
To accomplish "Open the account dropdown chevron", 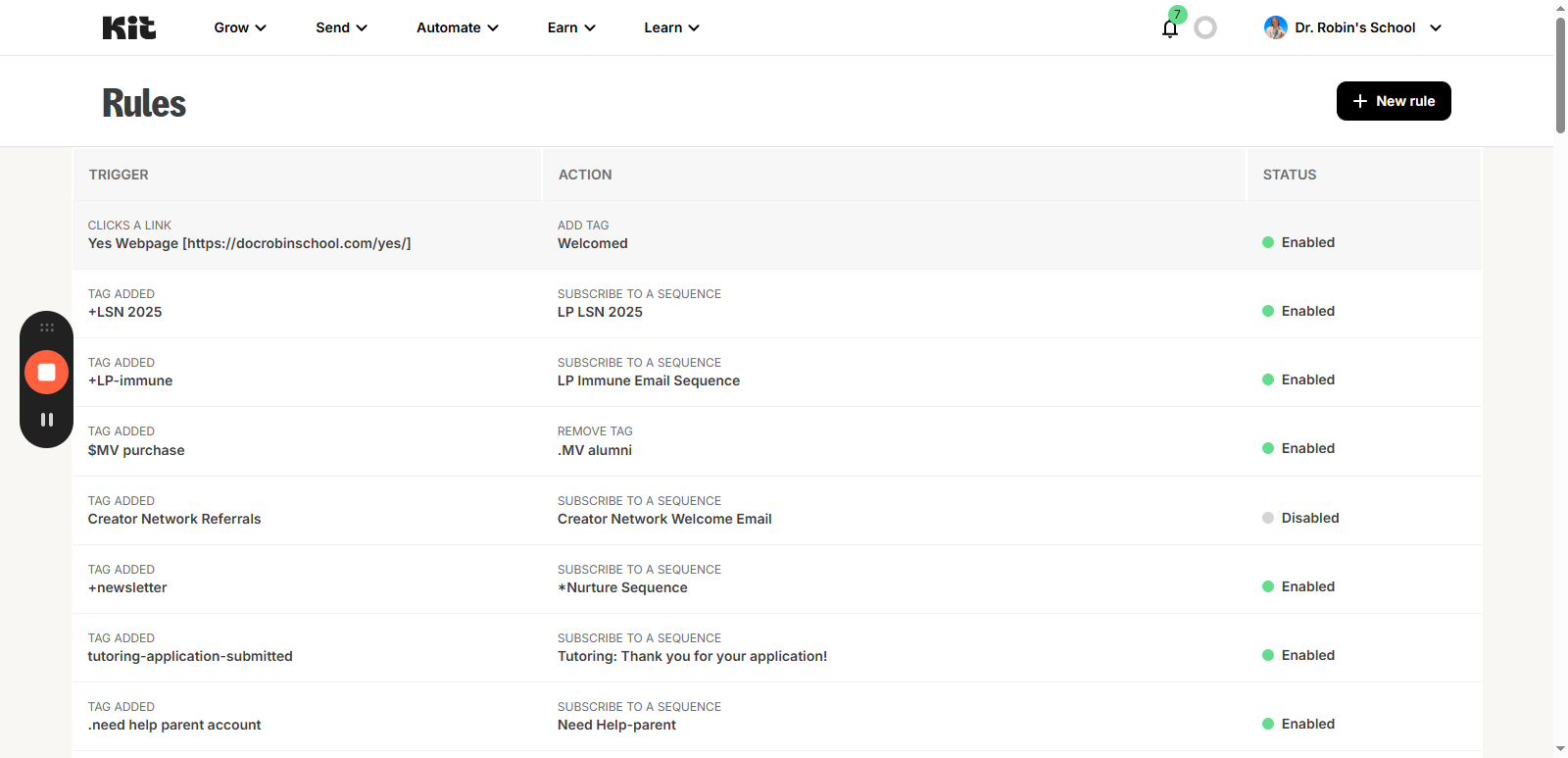I will tap(1436, 27).
